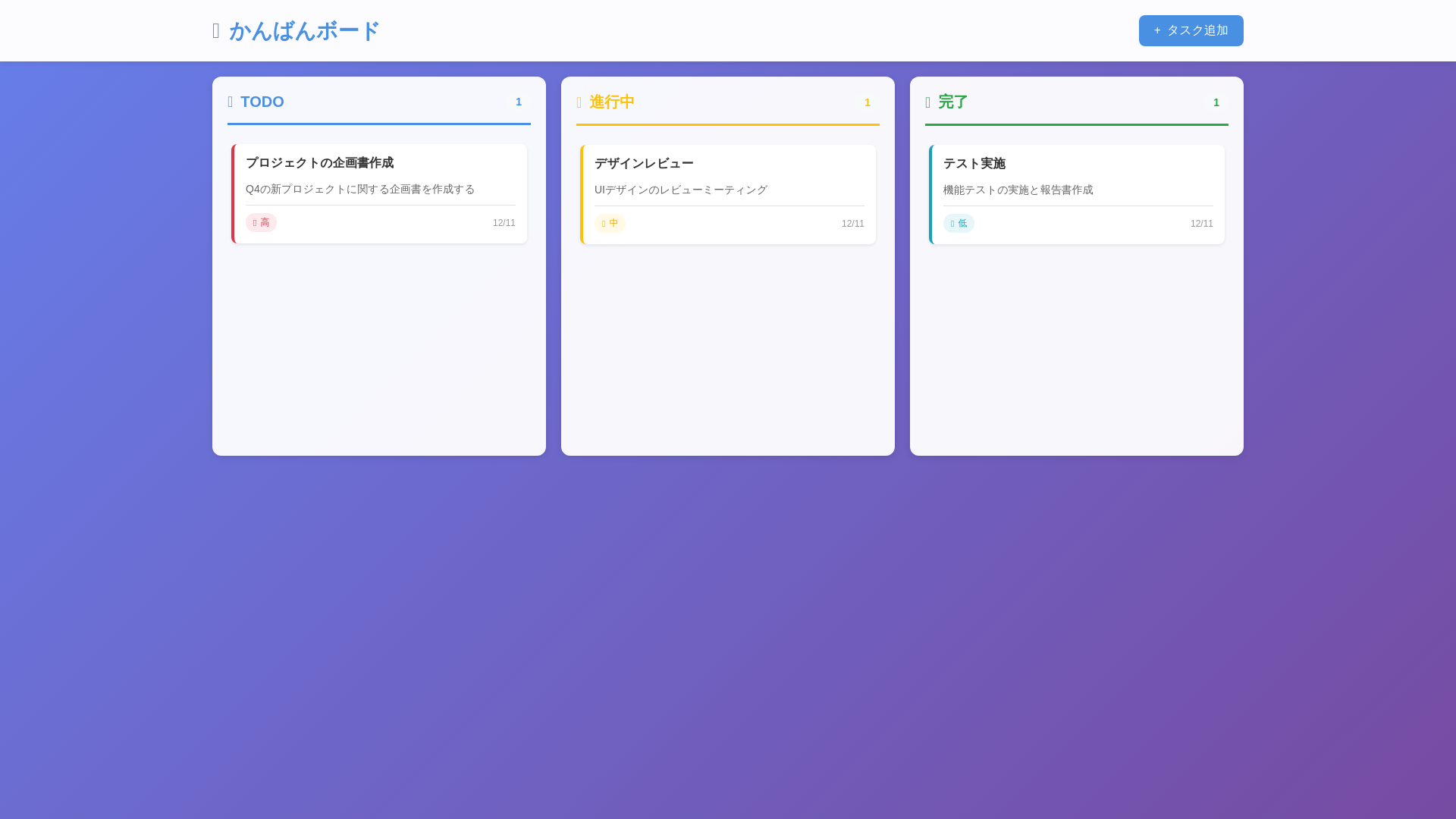Open the デザインレビュー task card
The image size is (1456, 819).
pyautogui.click(x=728, y=194)
